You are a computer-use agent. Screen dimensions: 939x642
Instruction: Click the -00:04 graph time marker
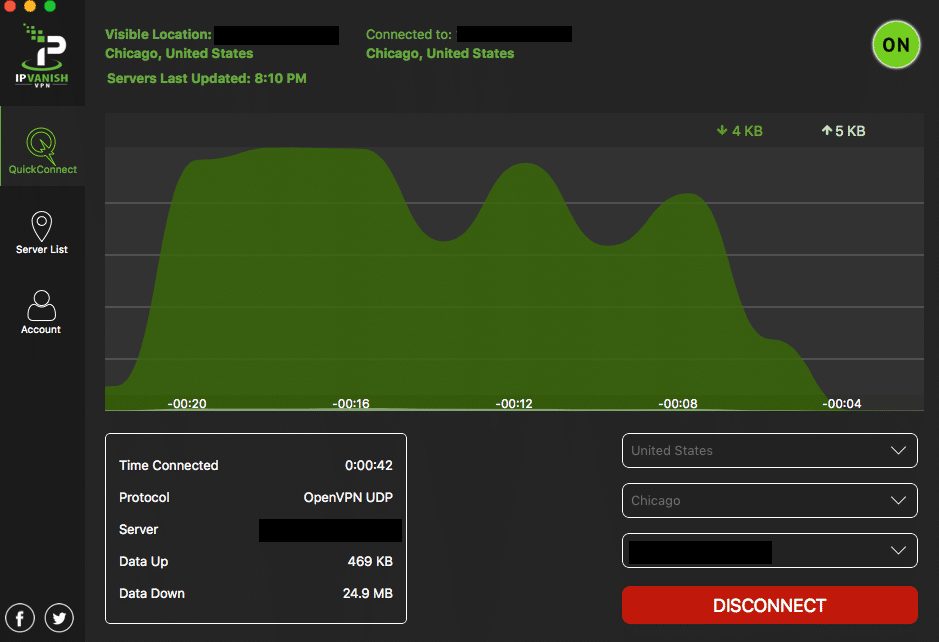coord(841,404)
